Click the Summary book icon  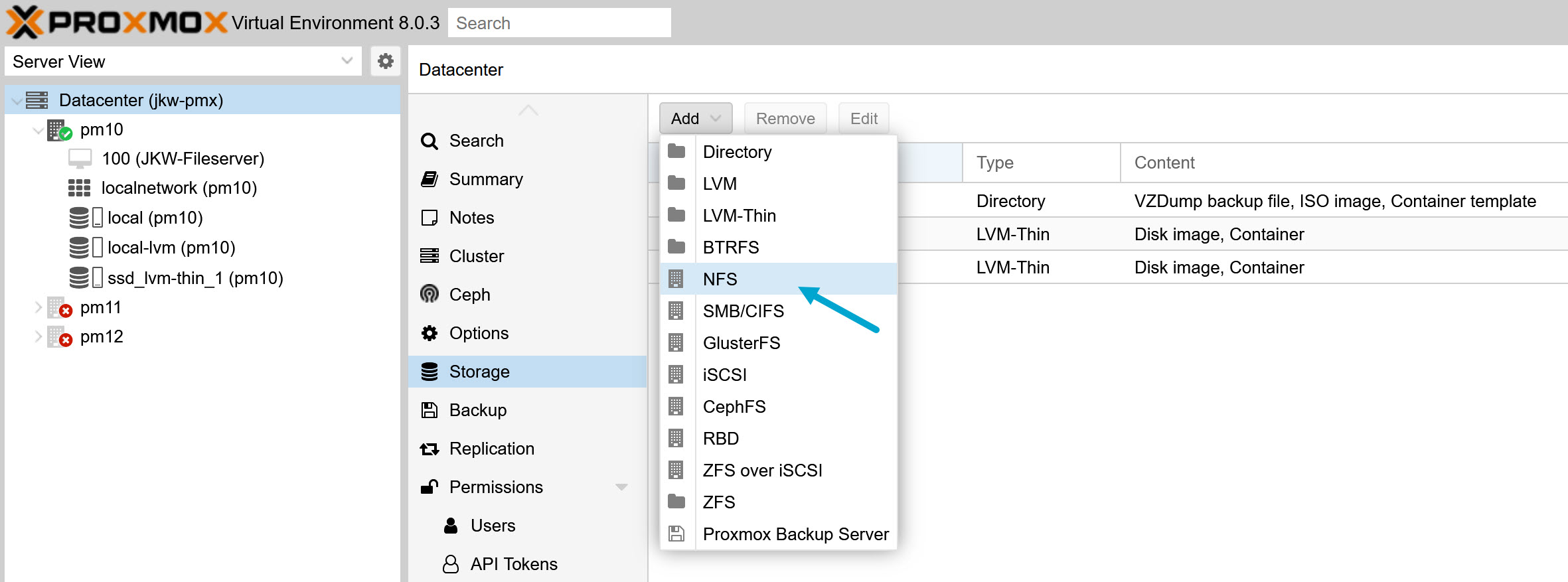(x=430, y=179)
